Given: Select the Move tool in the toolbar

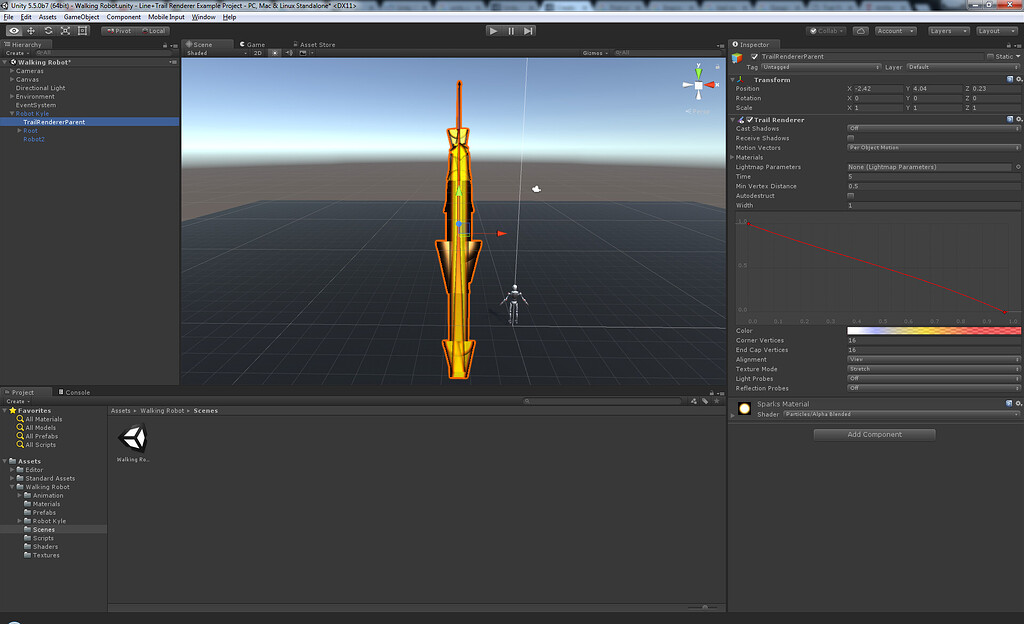Looking at the screenshot, I should point(31,31).
